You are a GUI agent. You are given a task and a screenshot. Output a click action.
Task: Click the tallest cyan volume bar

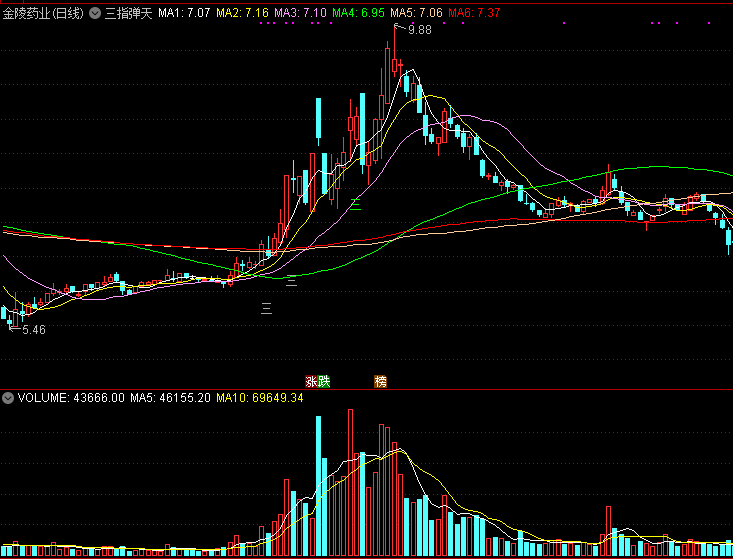[318, 486]
